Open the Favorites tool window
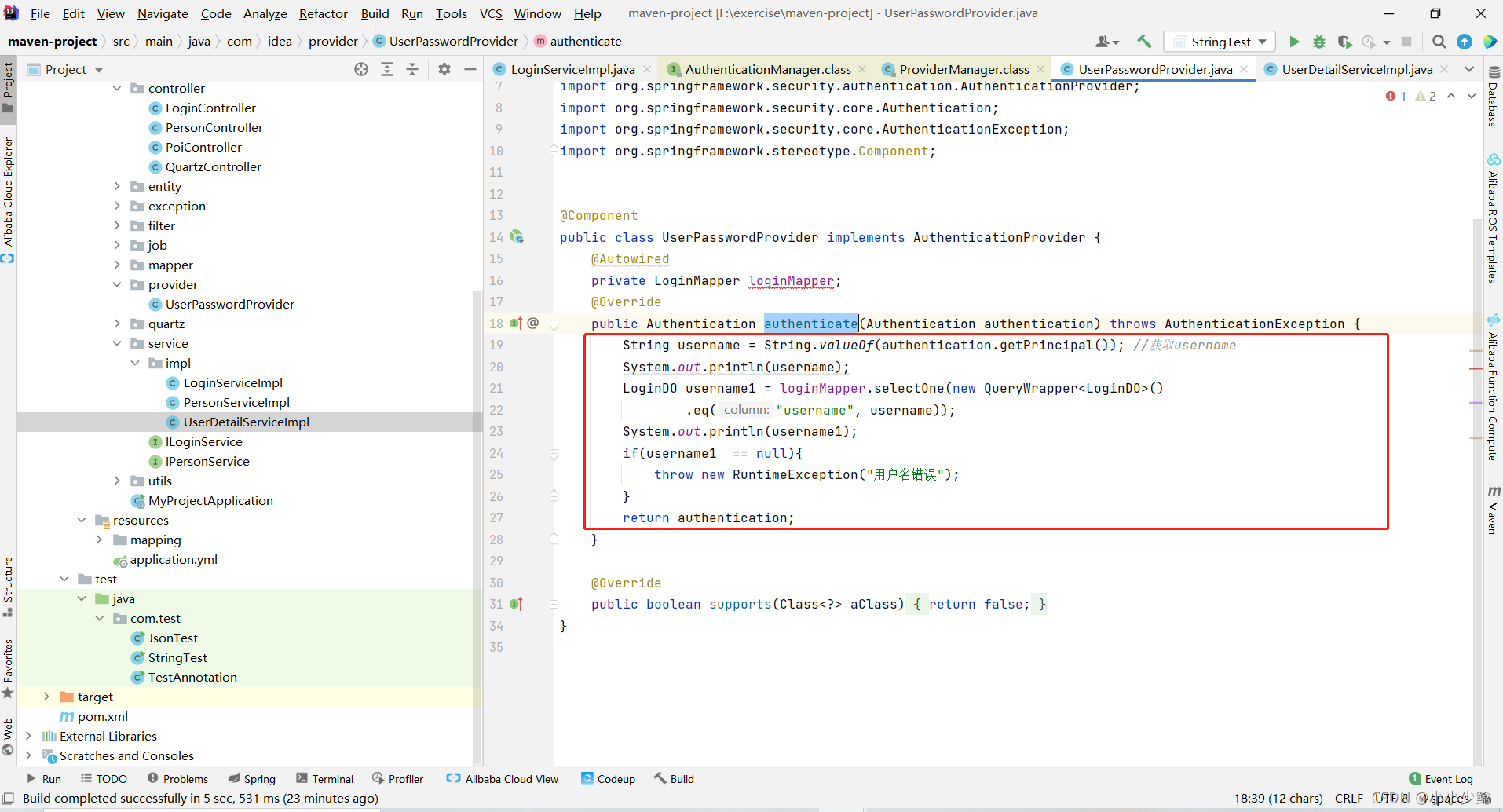 (8, 668)
